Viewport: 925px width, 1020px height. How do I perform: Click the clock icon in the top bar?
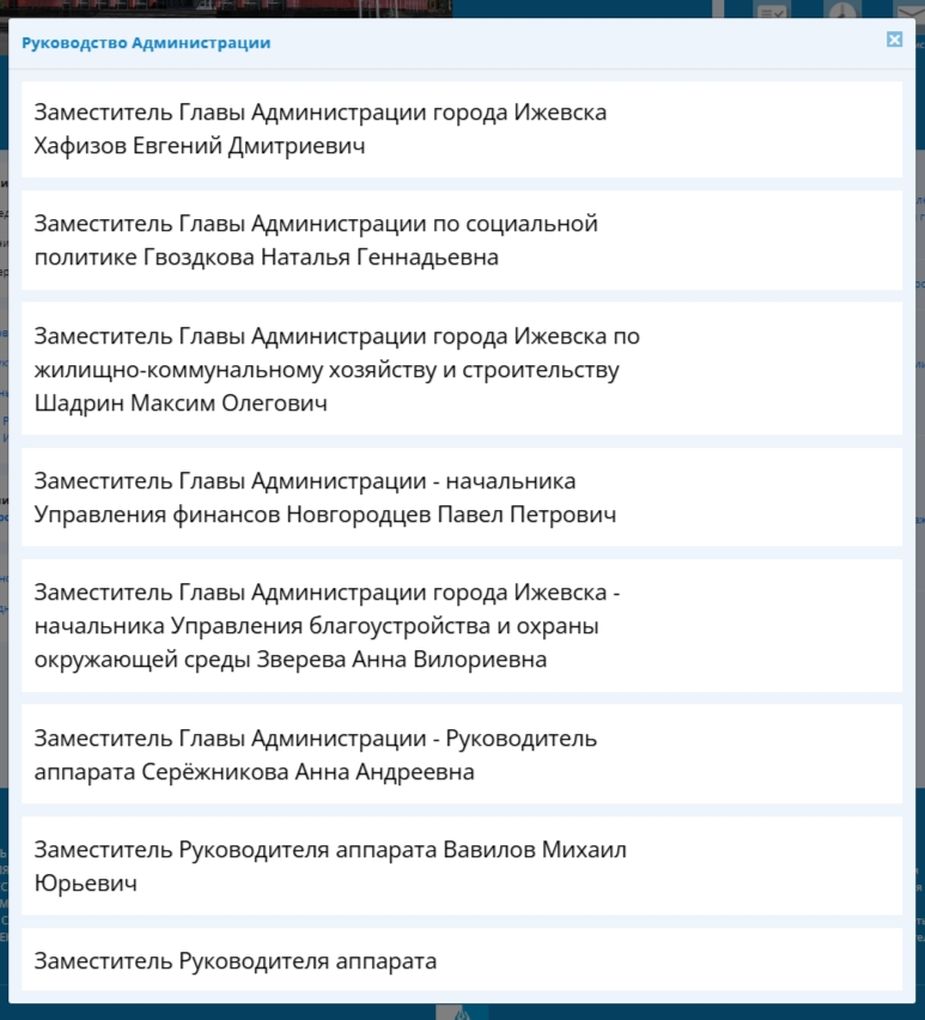(841, 10)
